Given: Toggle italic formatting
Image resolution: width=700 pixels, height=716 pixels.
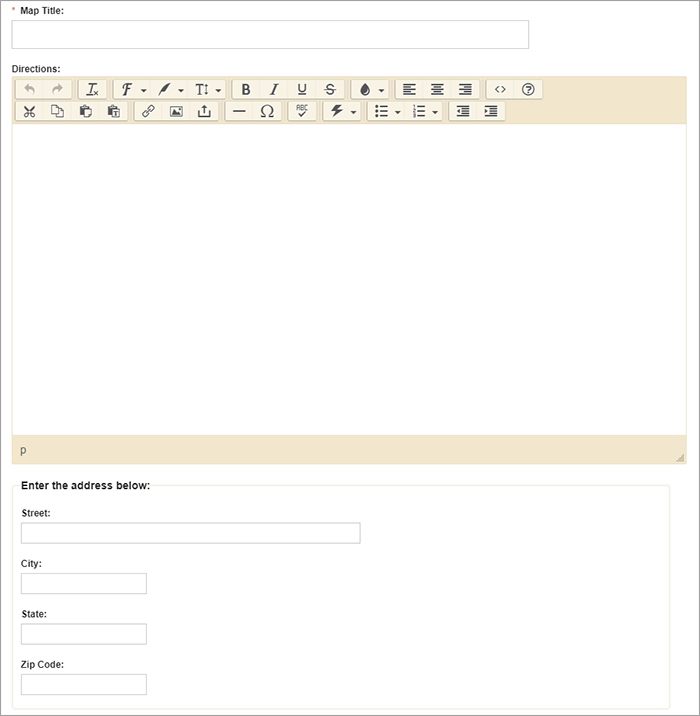Looking at the screenshot, I should [274, 89].
